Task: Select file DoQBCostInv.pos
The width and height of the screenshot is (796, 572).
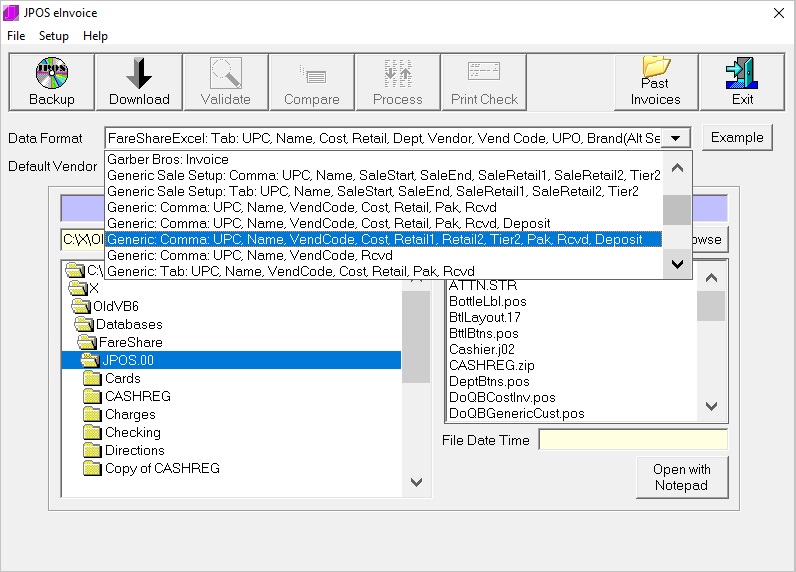Action: (502, 397)
